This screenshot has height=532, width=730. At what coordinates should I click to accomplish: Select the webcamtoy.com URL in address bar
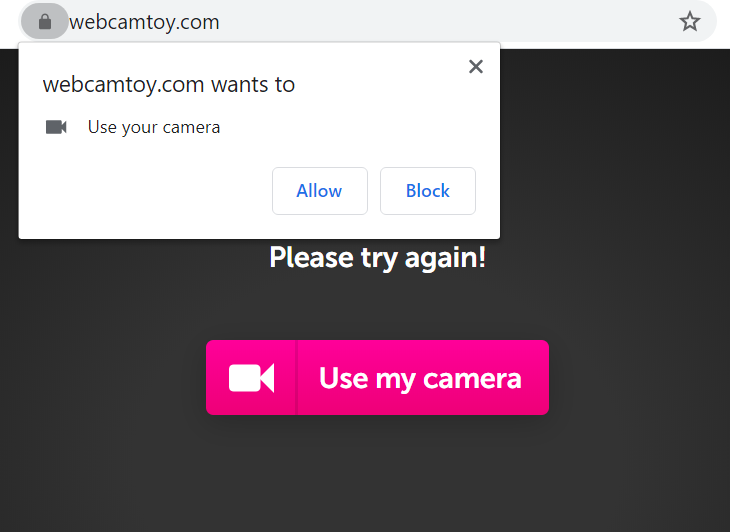144,22
